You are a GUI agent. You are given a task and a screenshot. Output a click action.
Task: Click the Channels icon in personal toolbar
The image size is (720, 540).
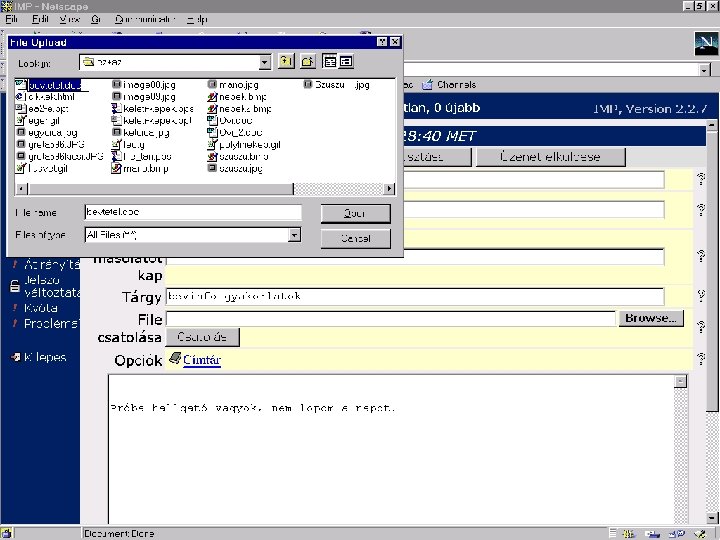427,84
